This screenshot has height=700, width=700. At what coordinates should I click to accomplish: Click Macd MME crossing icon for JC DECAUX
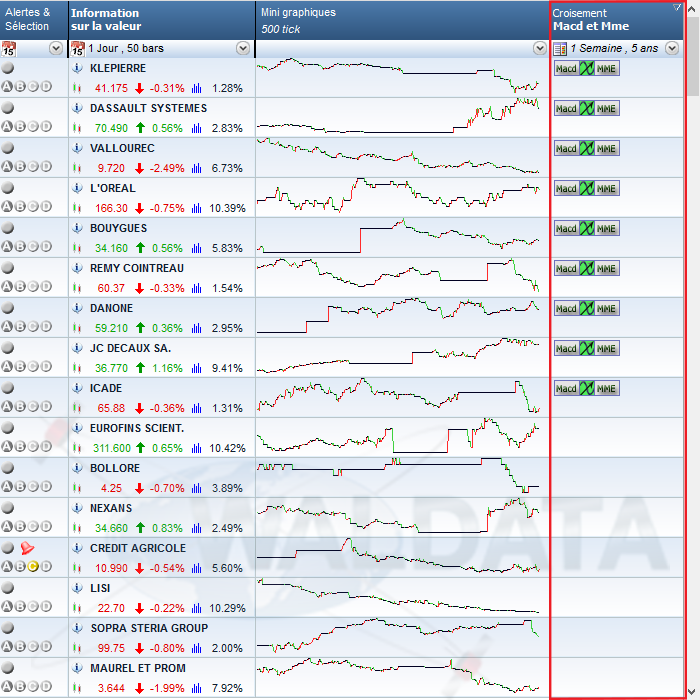tap(587, 348)
